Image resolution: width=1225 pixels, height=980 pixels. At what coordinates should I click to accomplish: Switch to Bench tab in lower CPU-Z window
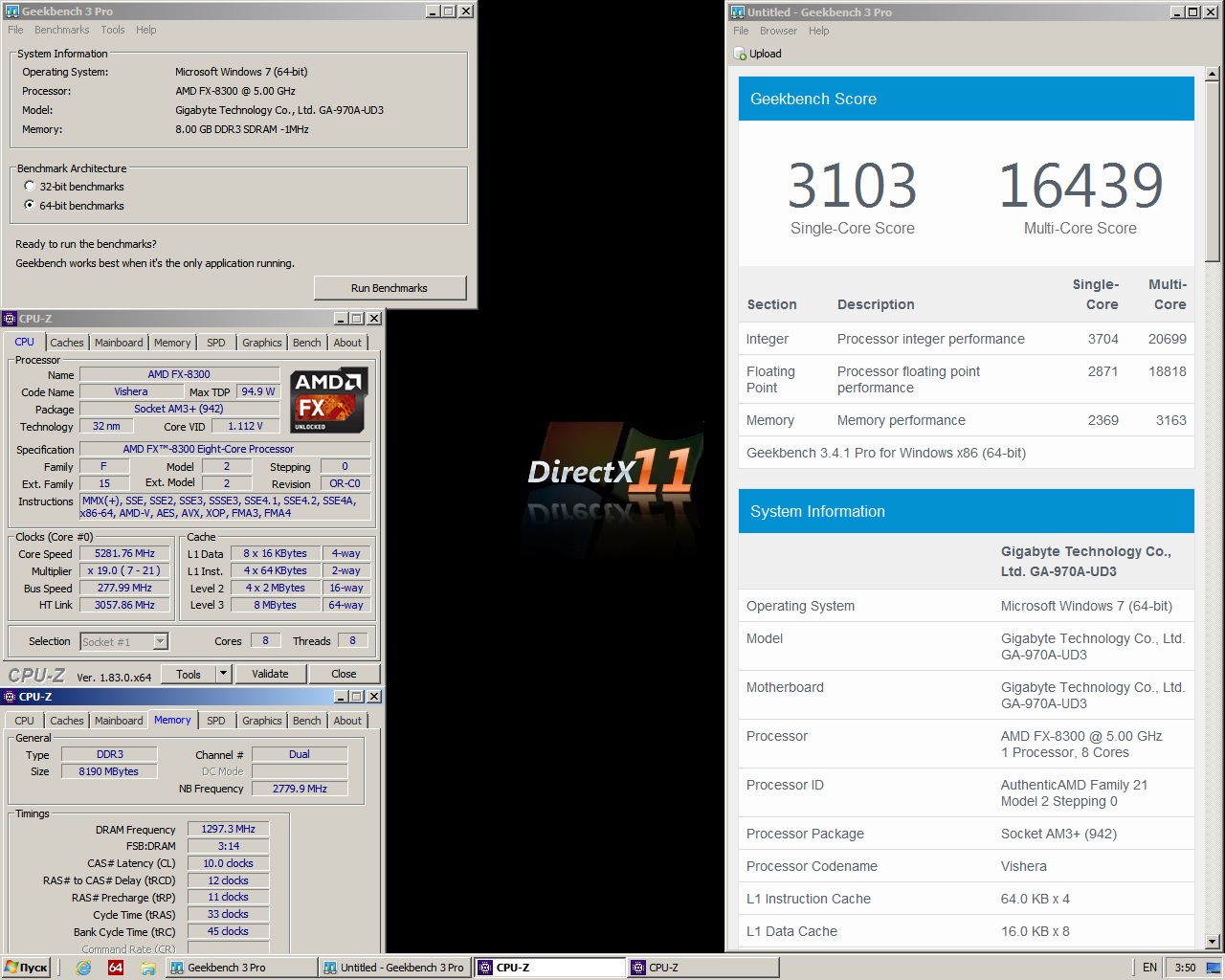(x=307, y=721)
